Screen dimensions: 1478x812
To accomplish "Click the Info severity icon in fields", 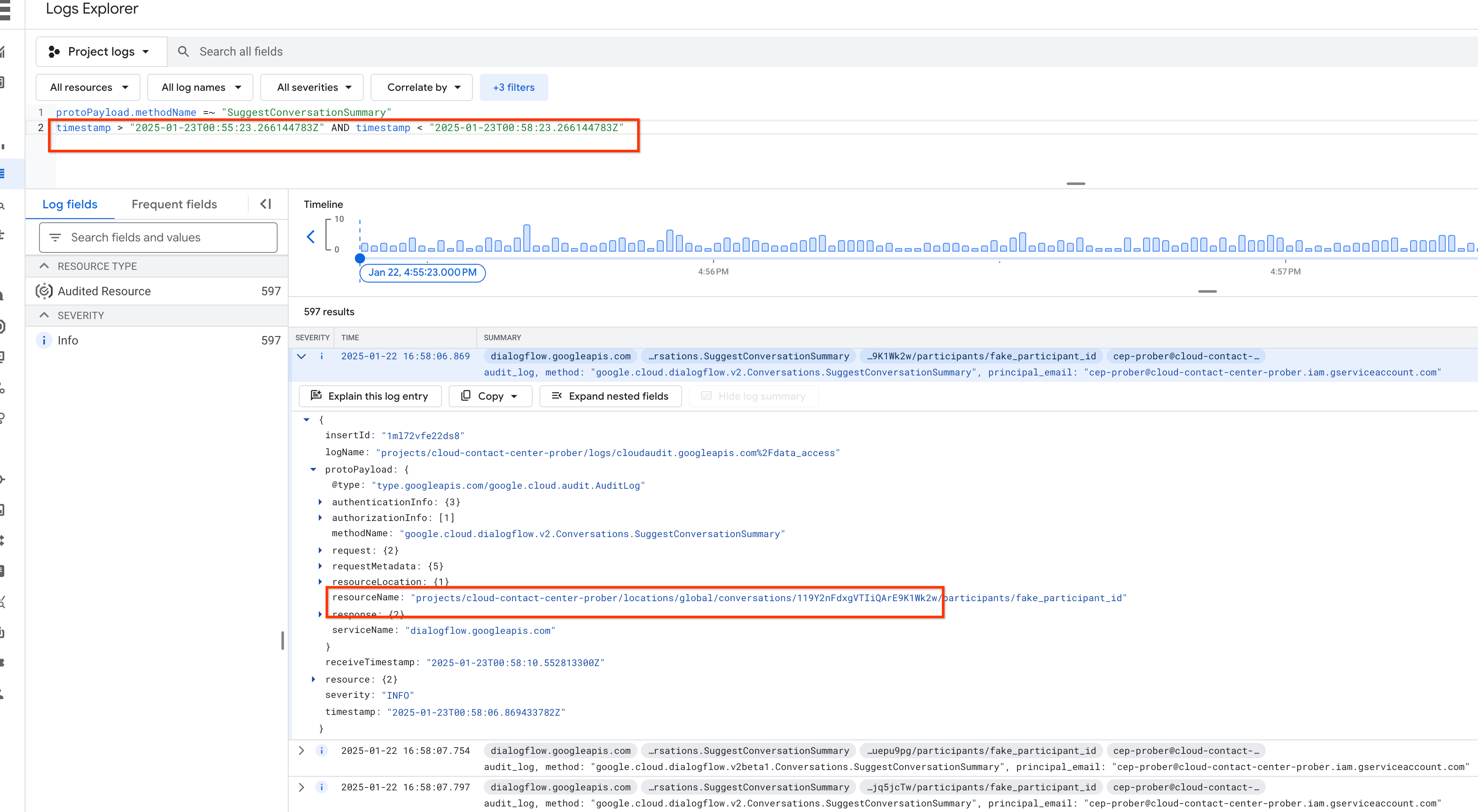I will pos(44,341).
